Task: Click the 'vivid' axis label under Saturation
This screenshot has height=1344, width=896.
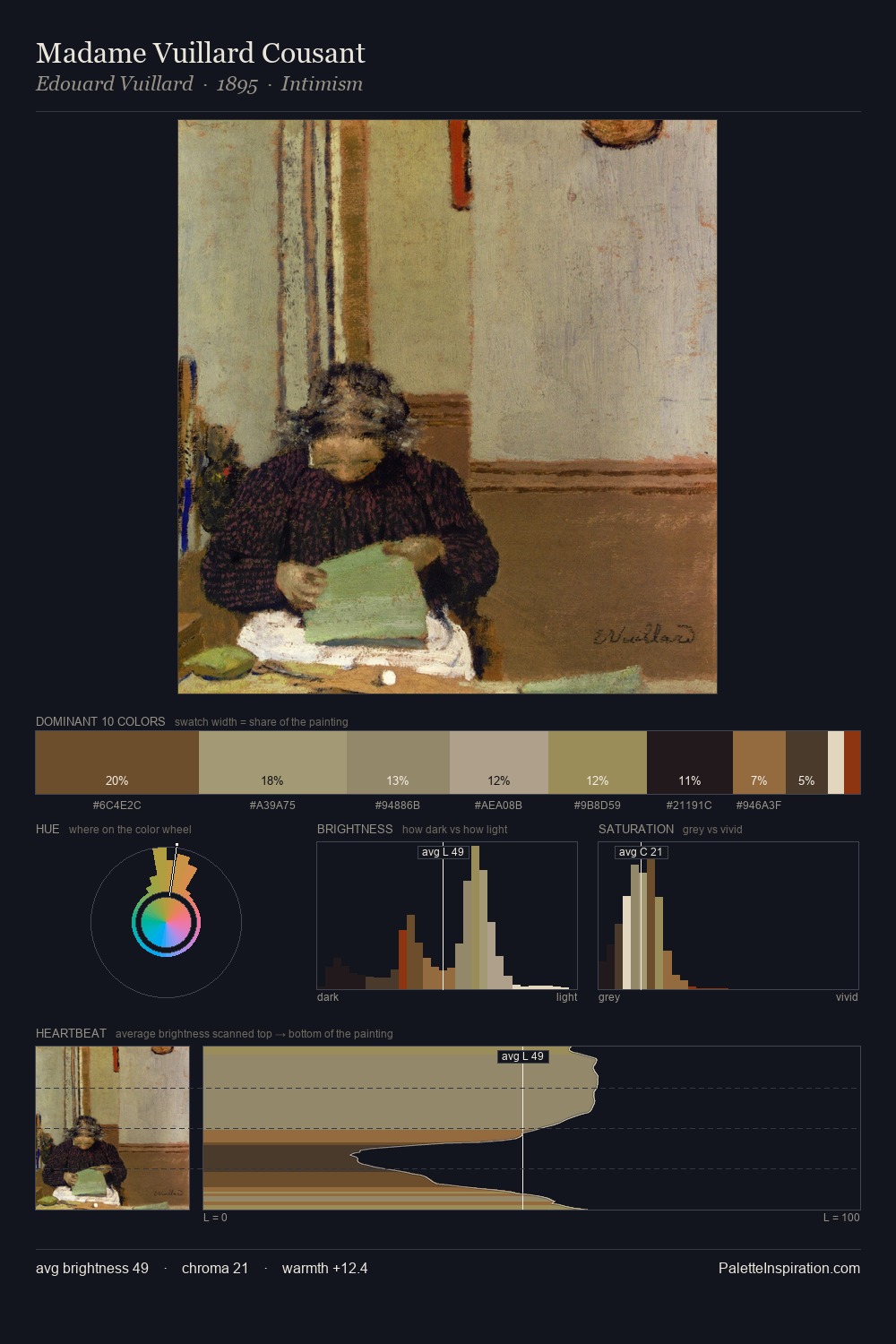Action: 847,997
